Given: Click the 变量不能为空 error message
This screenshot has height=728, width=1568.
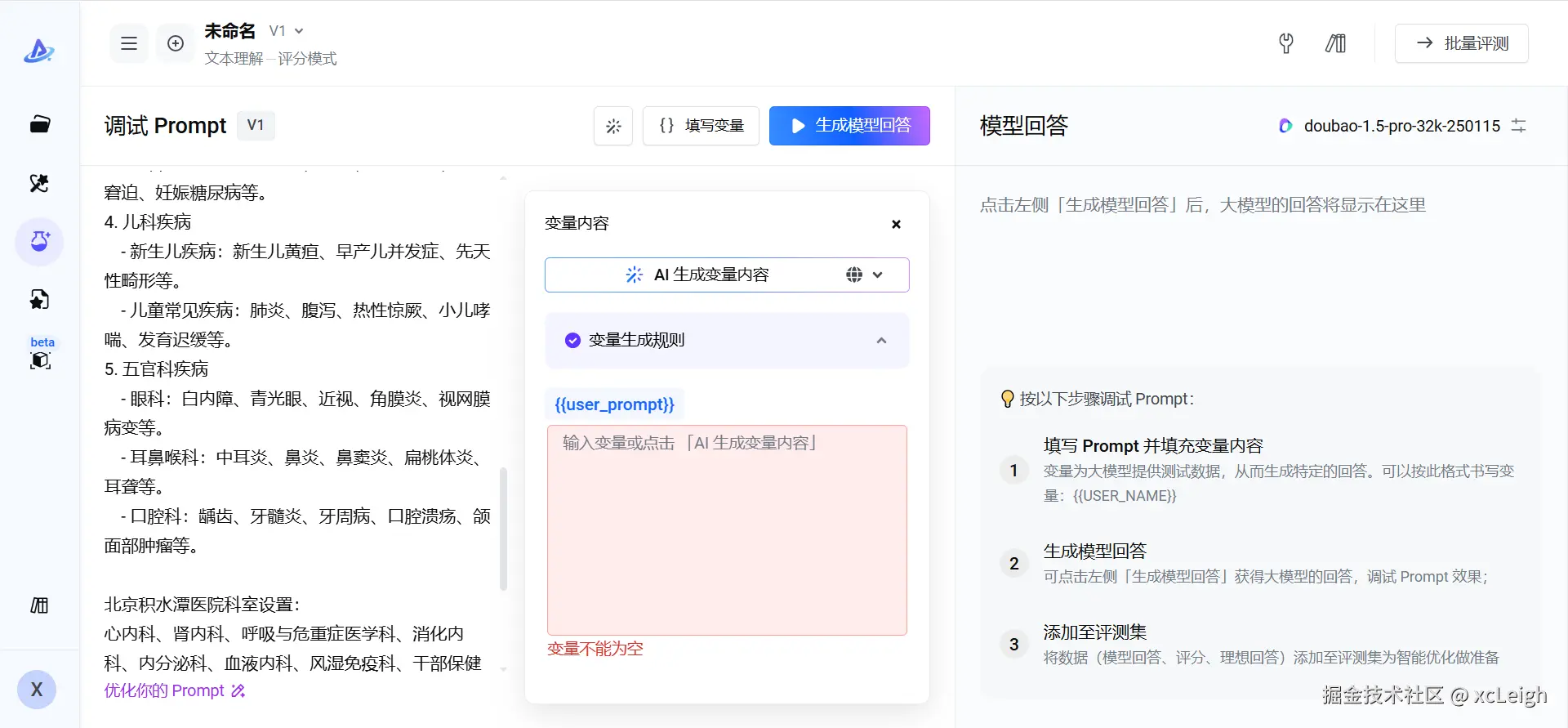Looking at the screenshot, I should [x=595, y=649].
